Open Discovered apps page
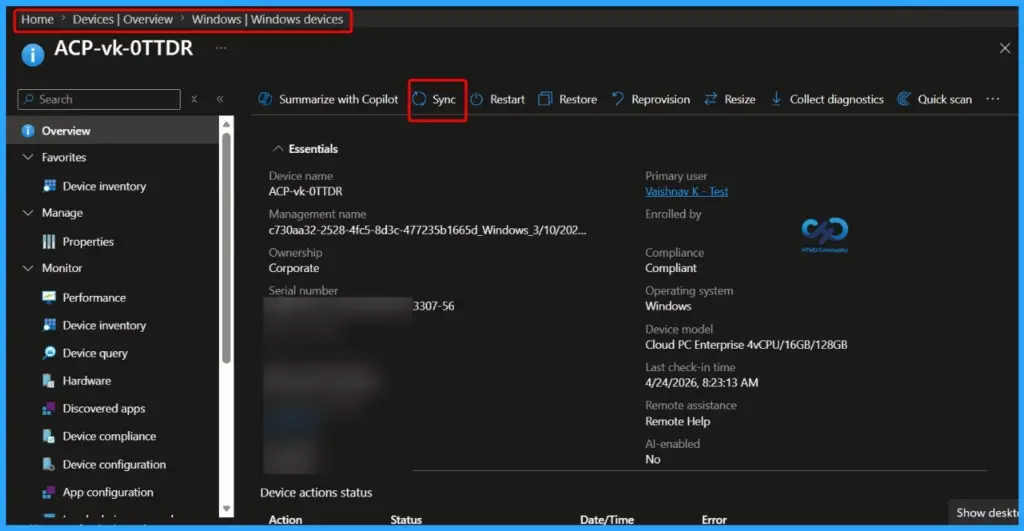The image size is (1024, 531). click(104, 409)
